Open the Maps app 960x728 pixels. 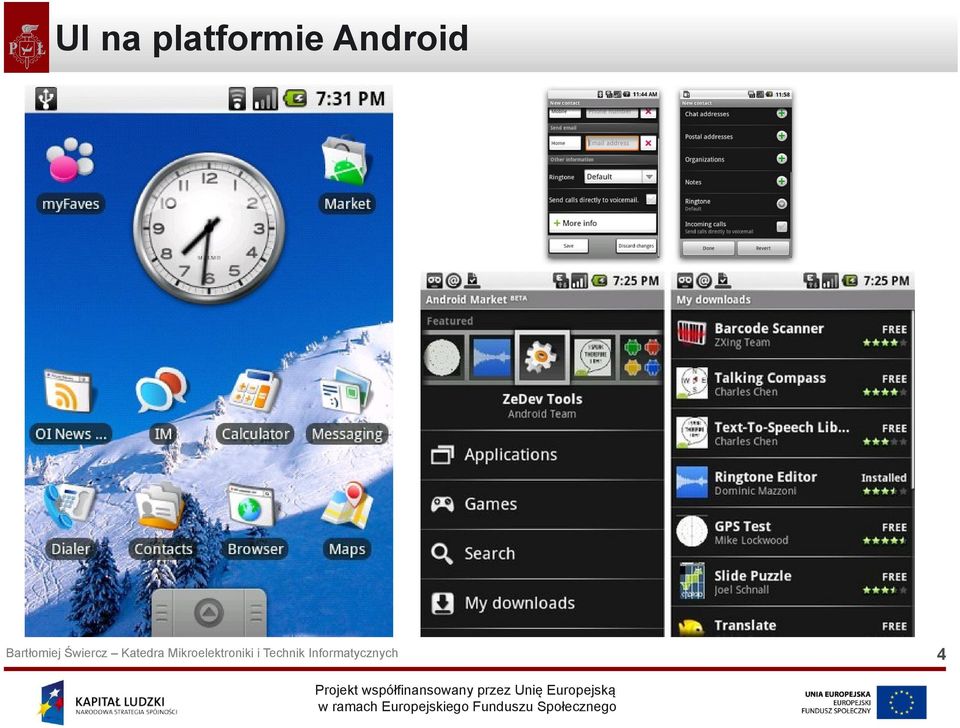347,520
